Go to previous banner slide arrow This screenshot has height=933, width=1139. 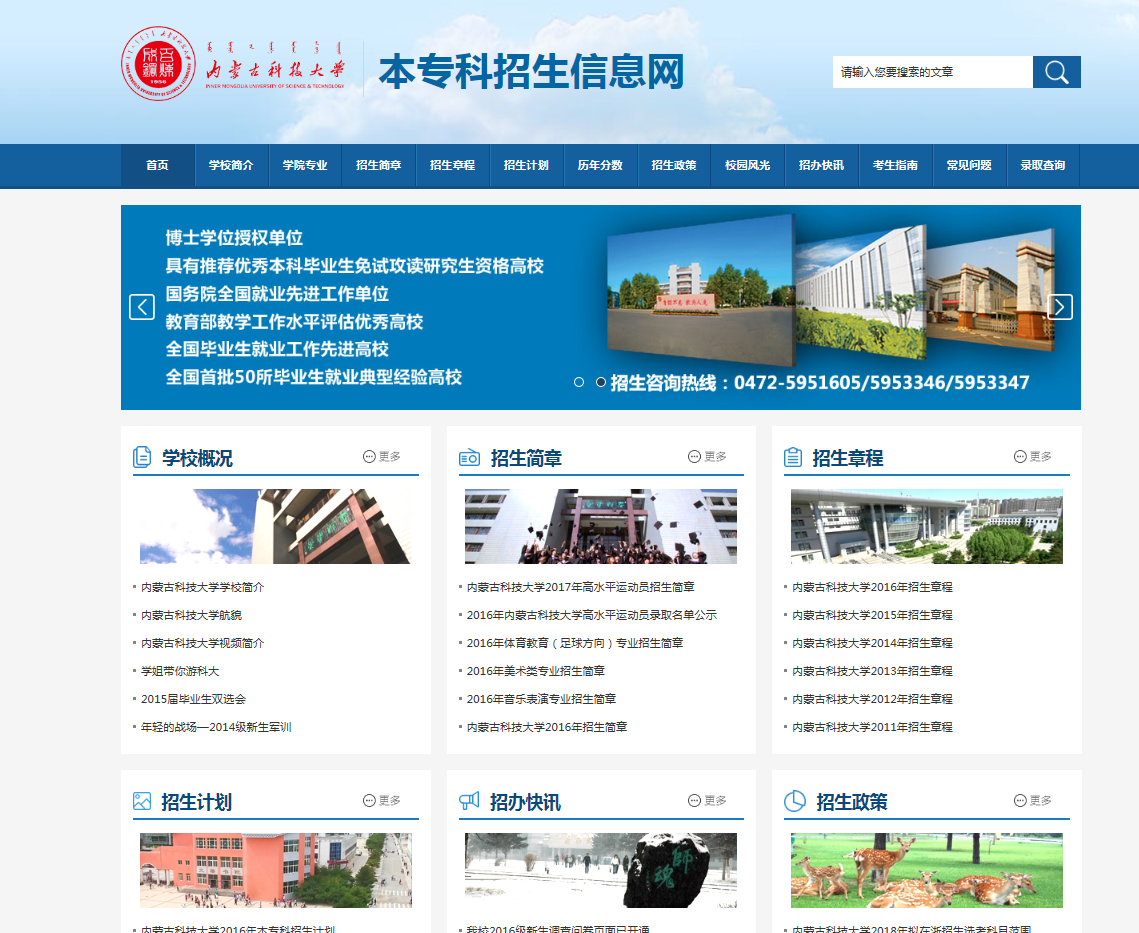pos(142,307)
